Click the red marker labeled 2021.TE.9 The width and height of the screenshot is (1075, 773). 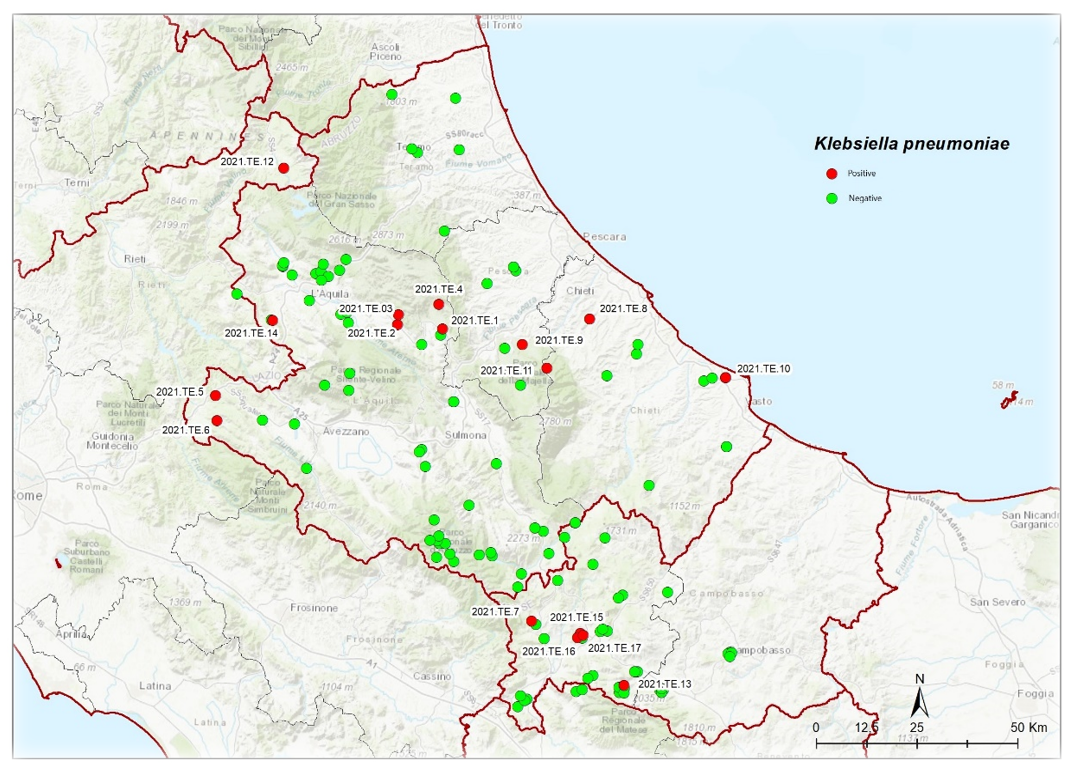click(x=522, y=344)
